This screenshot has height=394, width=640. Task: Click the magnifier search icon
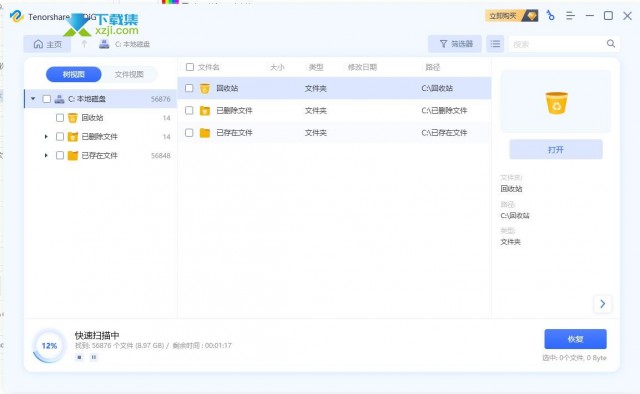tap(611, 43)
